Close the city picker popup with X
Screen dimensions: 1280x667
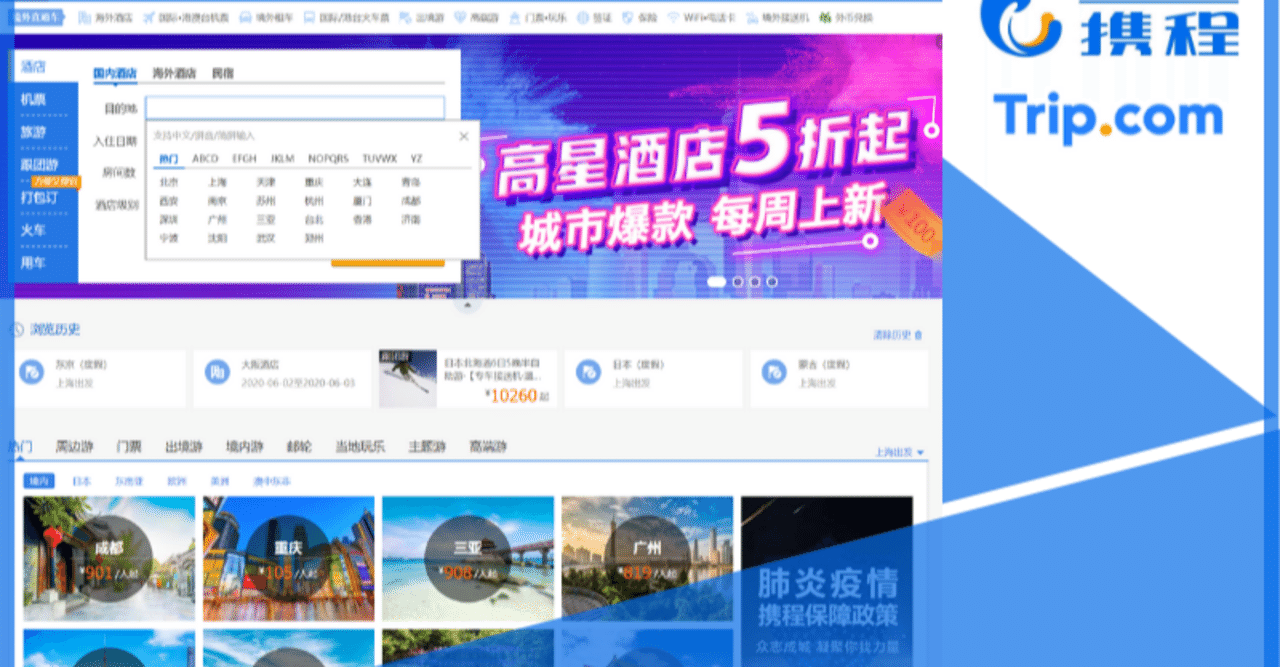point(463,136)
